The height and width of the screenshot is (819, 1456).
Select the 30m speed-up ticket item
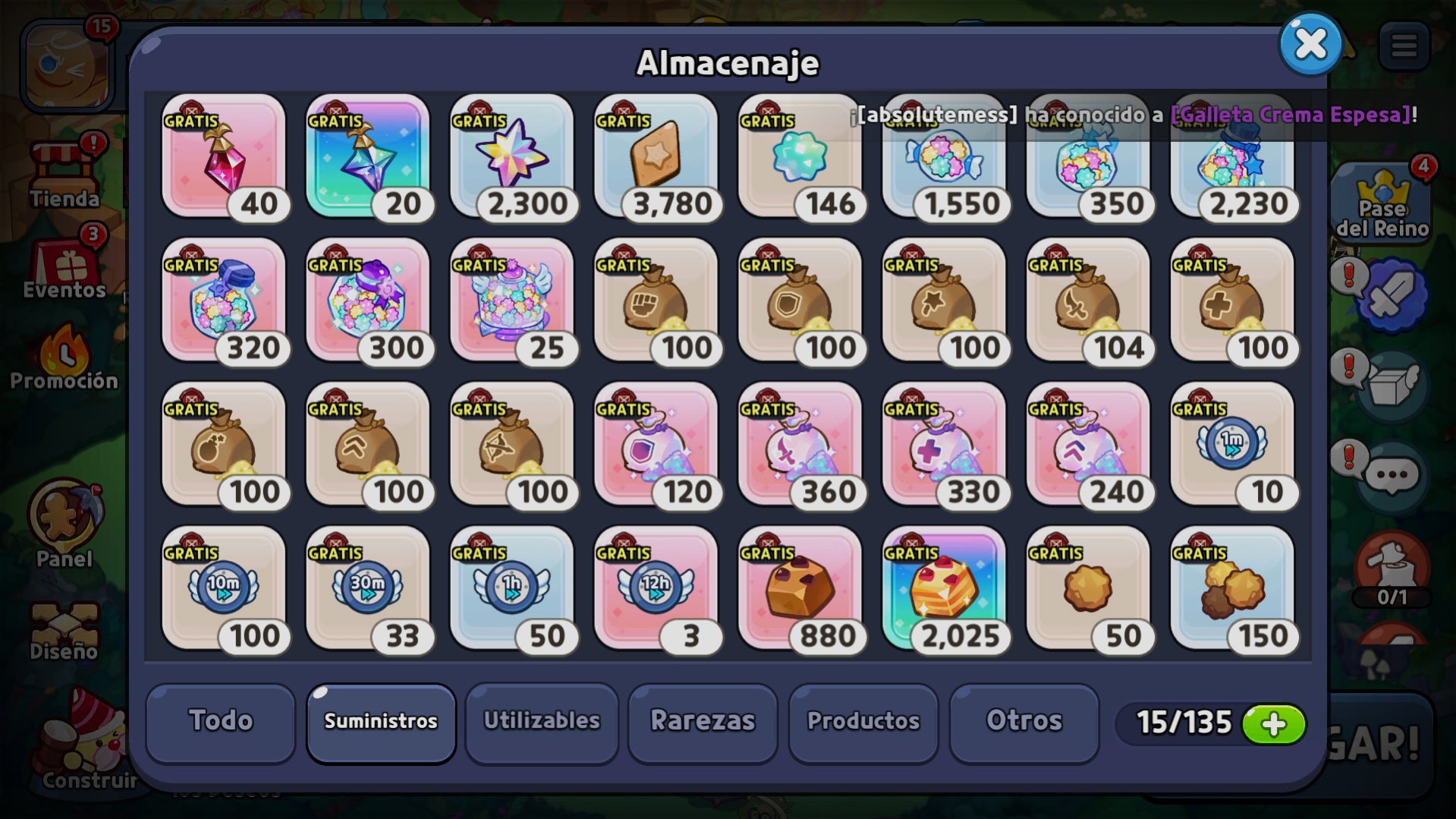[x=368, y=588]
